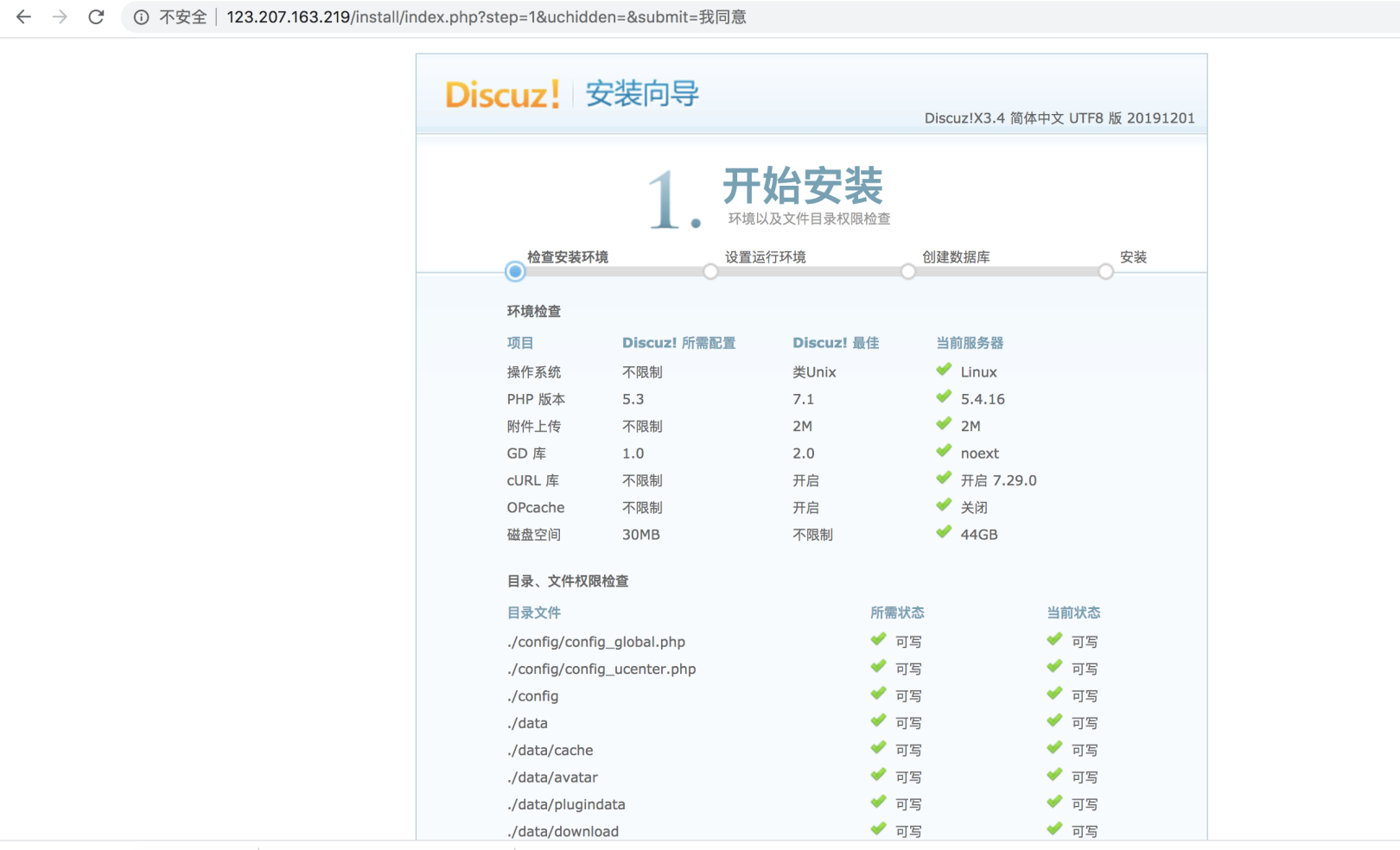Click the green check beside 44GB
The width and height of the screenshot is (1400, 850).
(x=944, y=532)
